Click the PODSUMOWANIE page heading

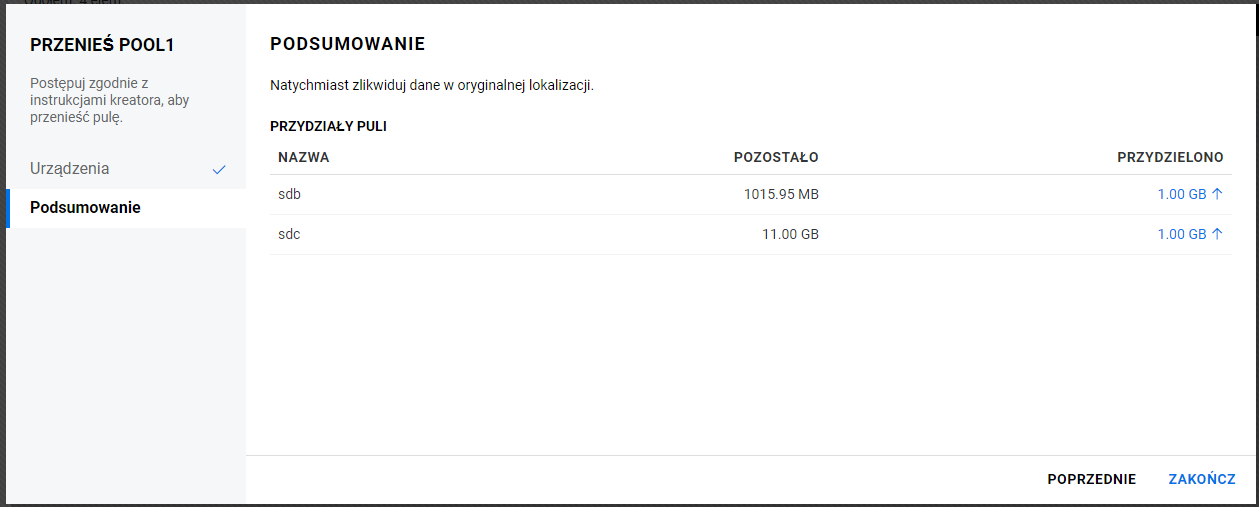348,44
